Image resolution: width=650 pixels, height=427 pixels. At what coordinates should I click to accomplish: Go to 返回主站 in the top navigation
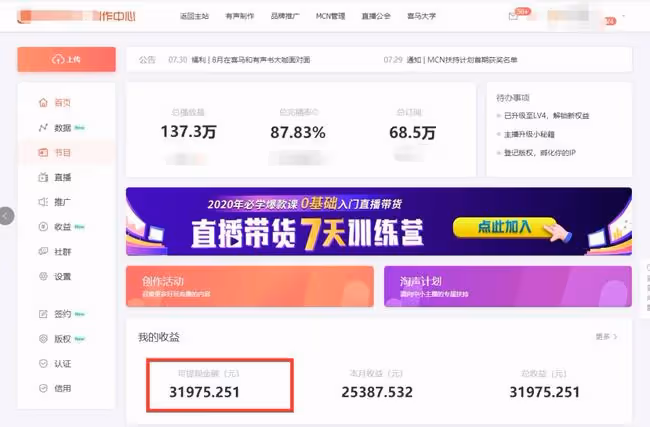click(x=194, y=16)
